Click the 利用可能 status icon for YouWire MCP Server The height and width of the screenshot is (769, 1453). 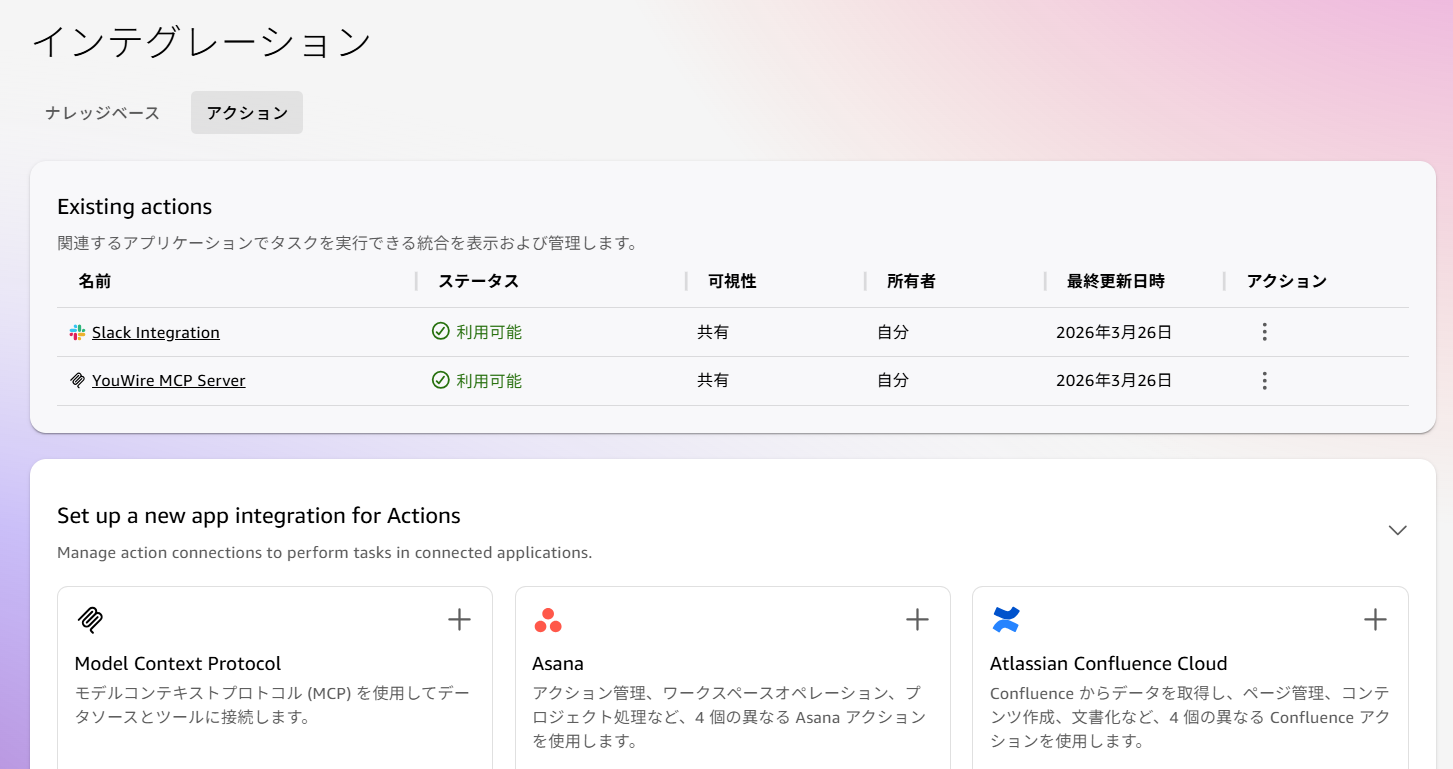point(441,380)
